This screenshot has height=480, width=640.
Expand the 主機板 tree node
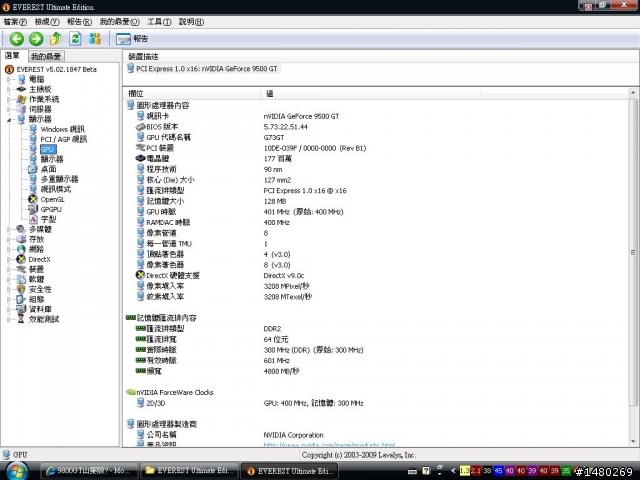click(9, 89)
